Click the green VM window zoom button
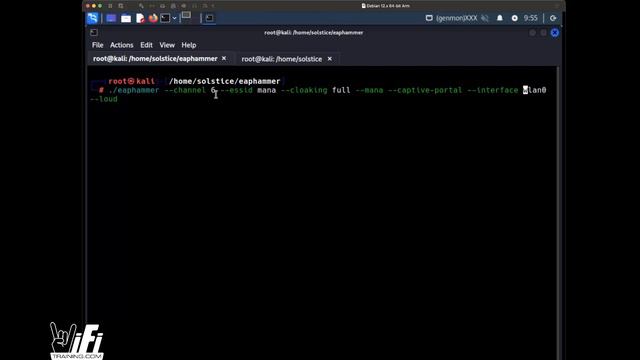This screenshot has height=360, width=640. pyautogui.click(x=100, y=6)
